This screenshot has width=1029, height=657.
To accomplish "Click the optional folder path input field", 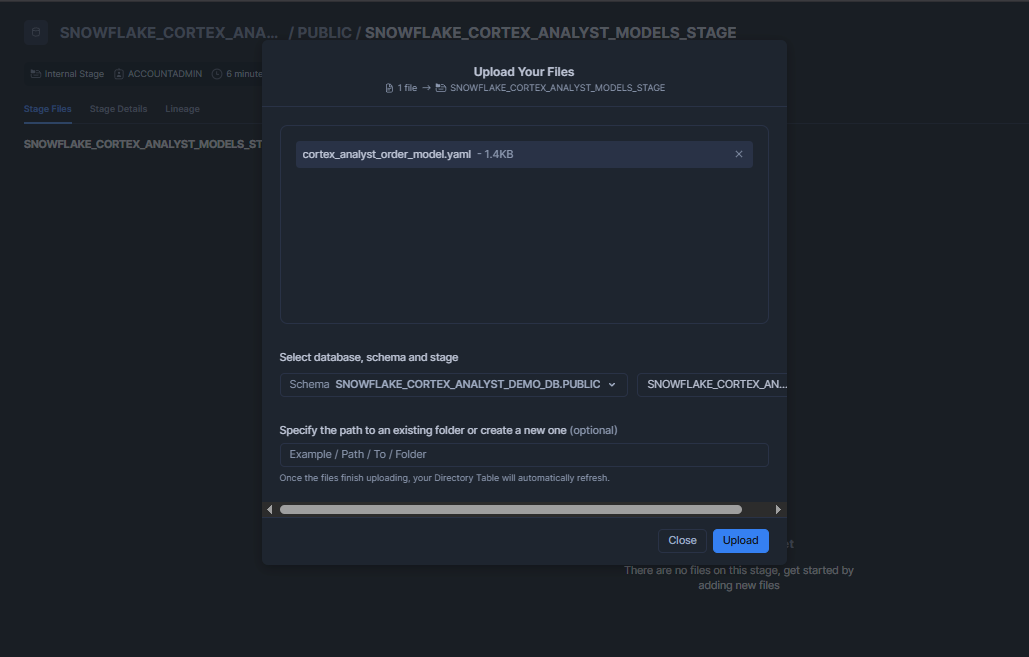I will (x=524, y=454).
